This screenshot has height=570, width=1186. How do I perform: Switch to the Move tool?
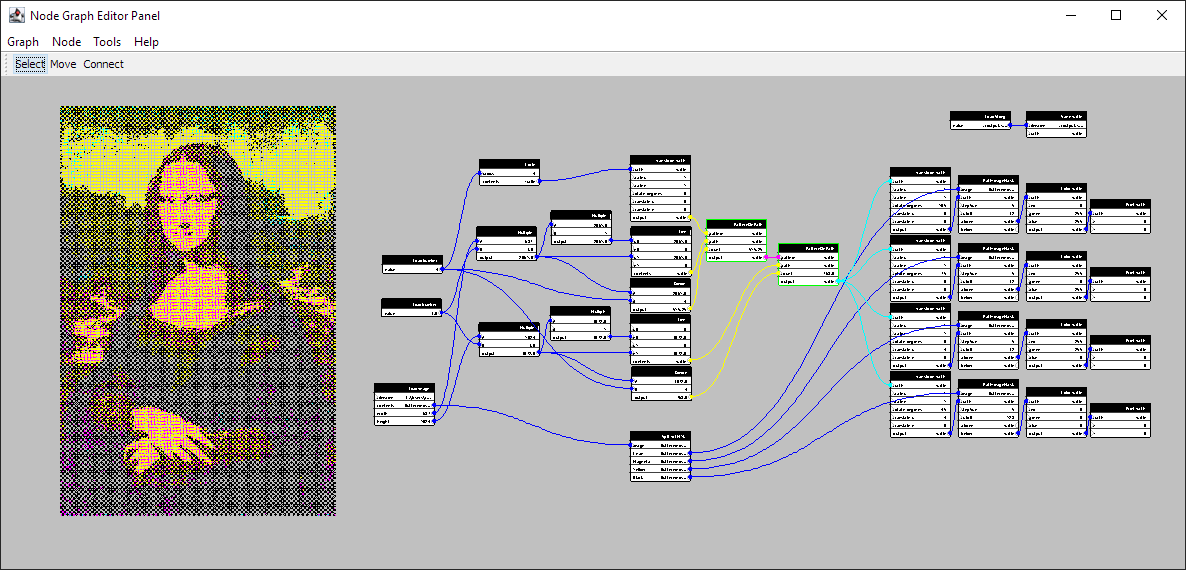click(x=63, y=64)
